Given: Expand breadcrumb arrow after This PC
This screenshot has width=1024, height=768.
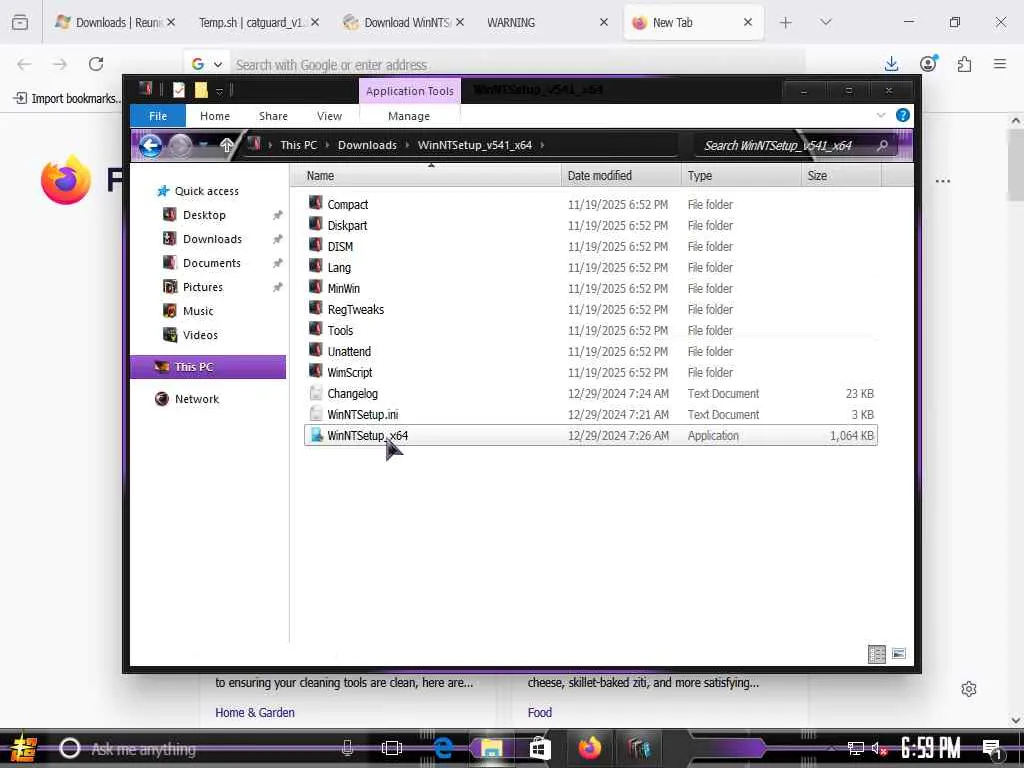Looking at the screenshot, I should click(327, 145).
